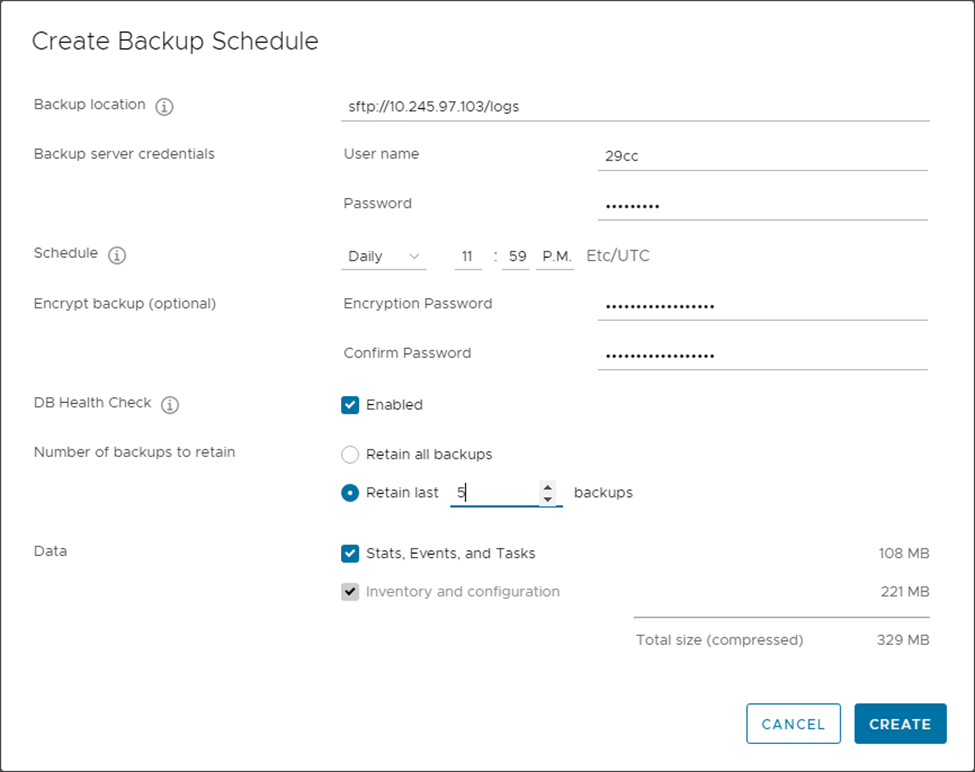The height and width of the screenshot is (772, 975).
Task: Decrease retain count with down arrow
Action: pyautogui.click(x=547, y=499)
